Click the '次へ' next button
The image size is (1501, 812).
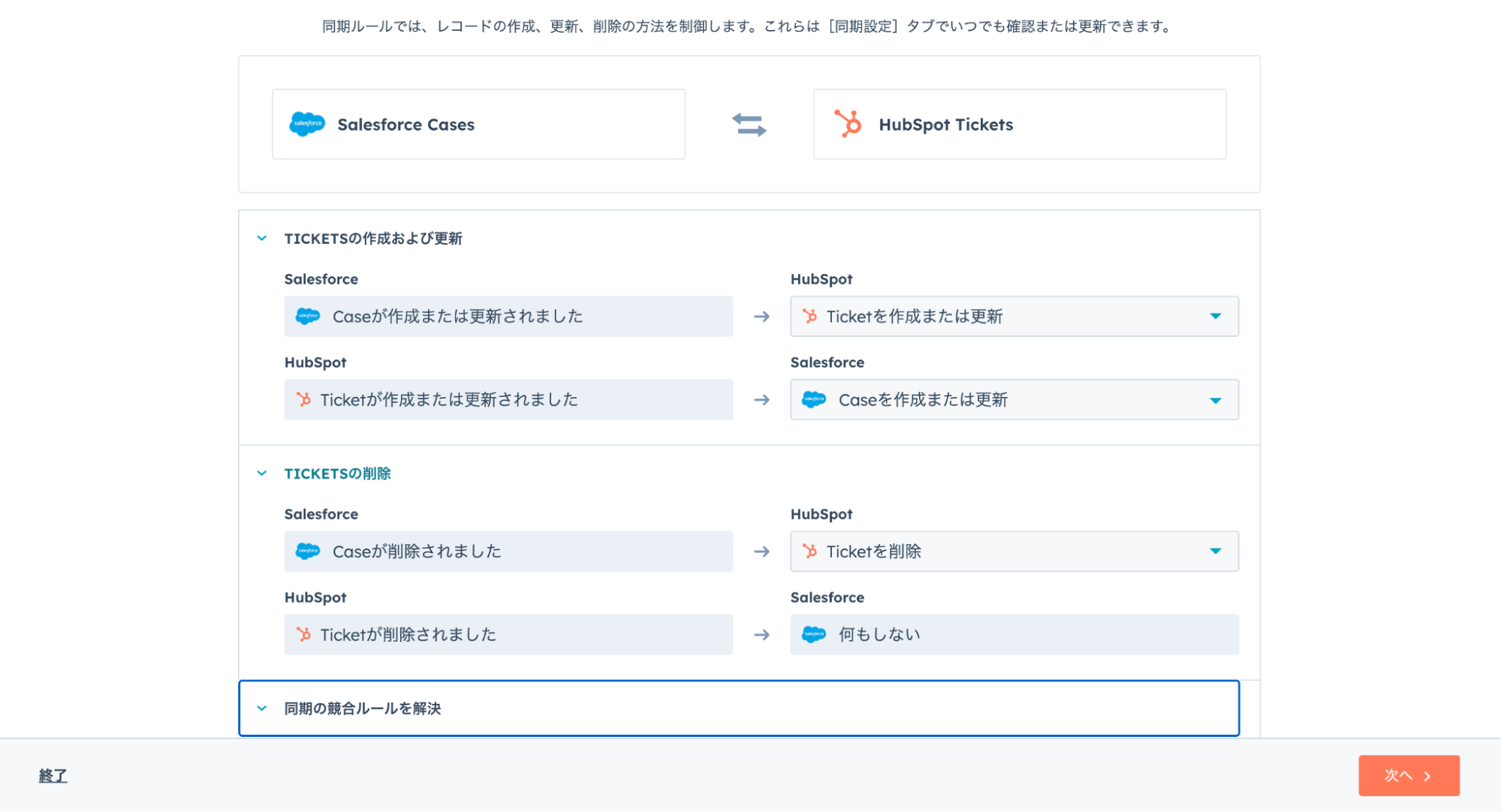point(1409,775)
